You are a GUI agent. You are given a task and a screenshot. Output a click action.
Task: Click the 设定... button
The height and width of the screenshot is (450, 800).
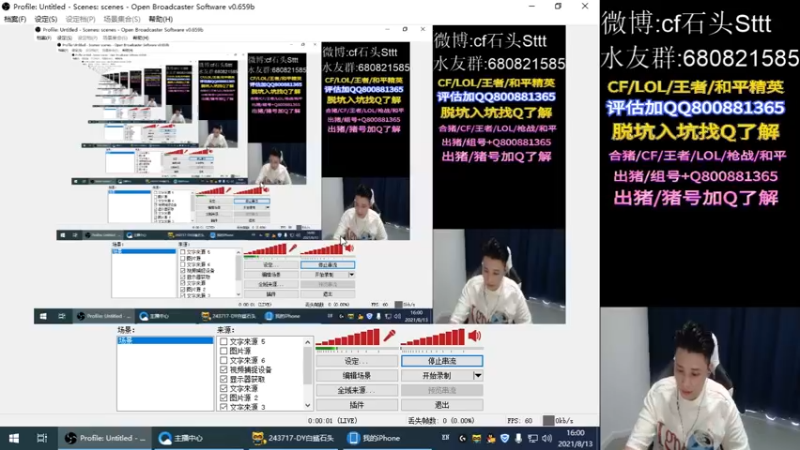[357, 361]
